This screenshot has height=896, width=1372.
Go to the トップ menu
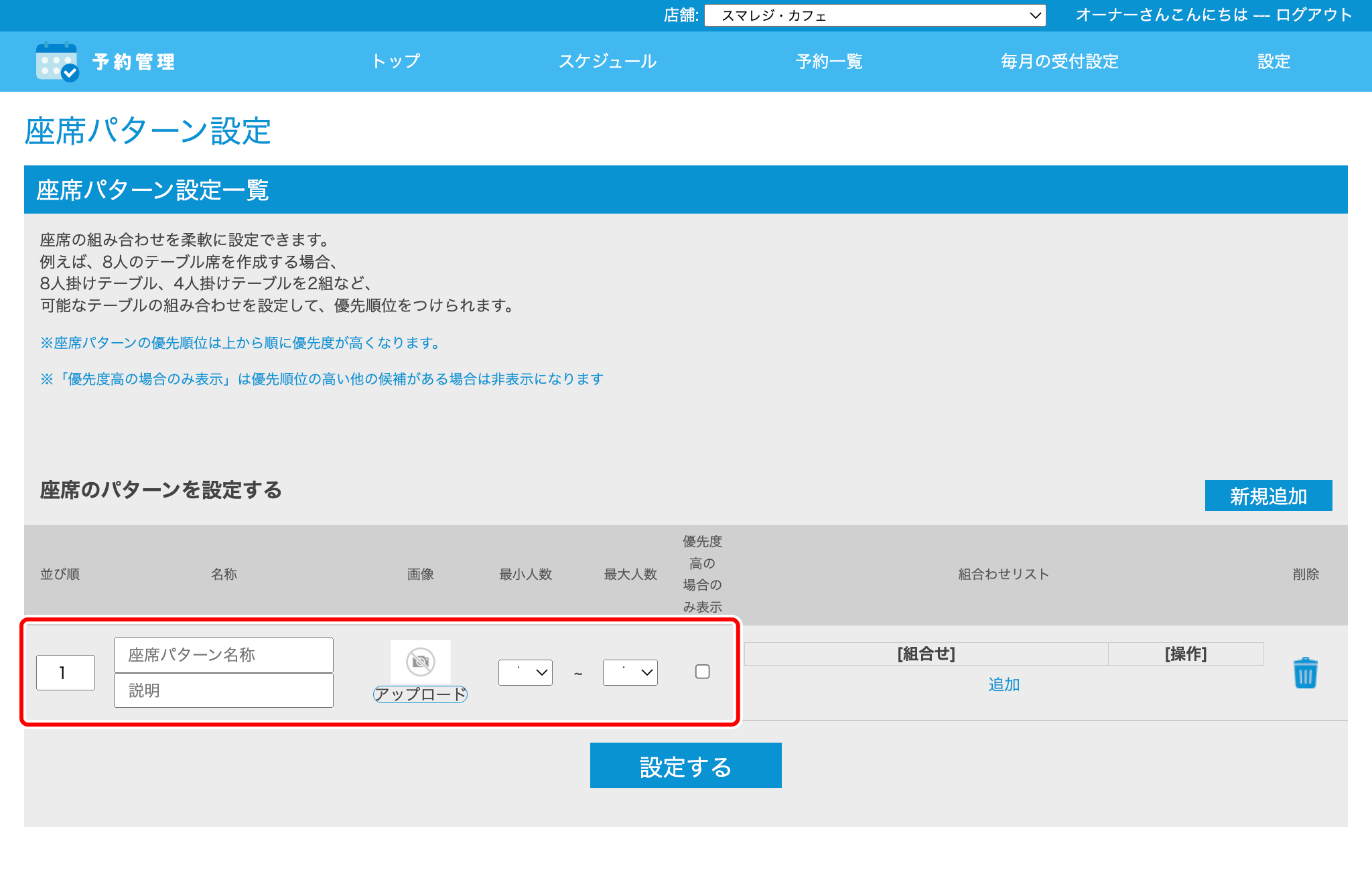tap(396, 62)
